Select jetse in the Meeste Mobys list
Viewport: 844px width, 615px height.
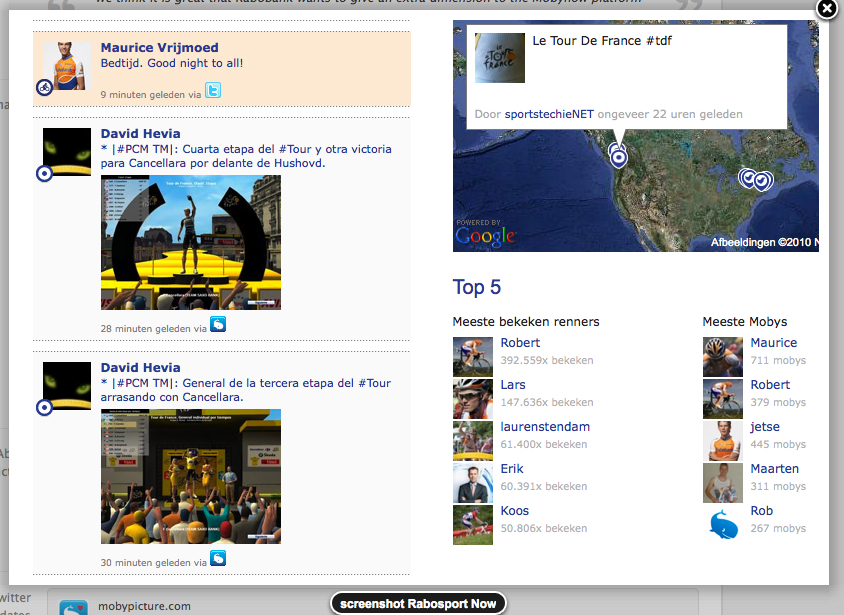(x=765, y=427)
